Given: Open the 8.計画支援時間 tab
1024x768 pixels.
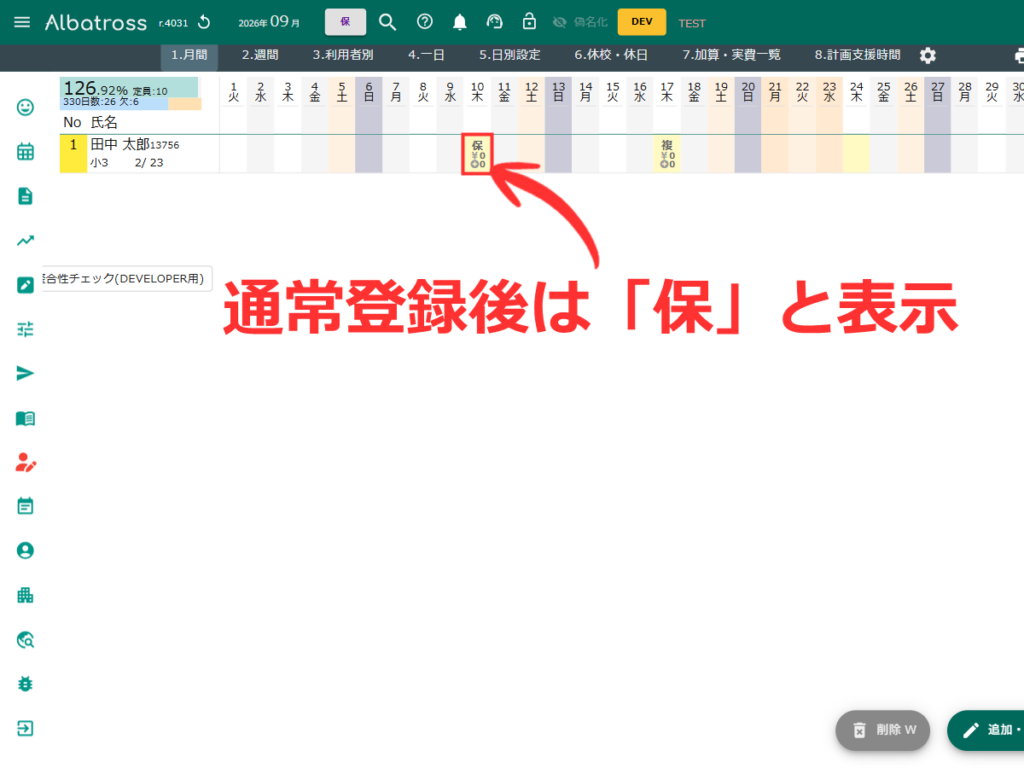Looking at the screenshot, I should coord(857,56).
